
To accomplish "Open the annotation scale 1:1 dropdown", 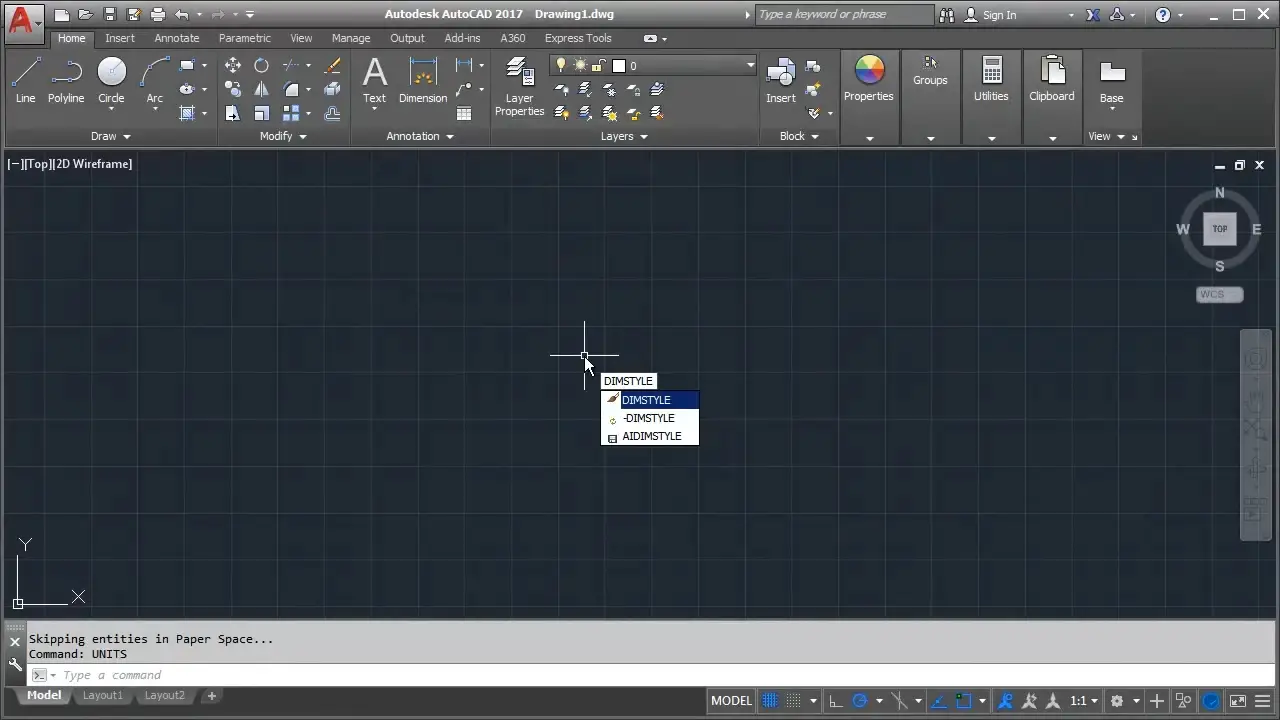I will pyautogui.click(x=1084, y=701).
